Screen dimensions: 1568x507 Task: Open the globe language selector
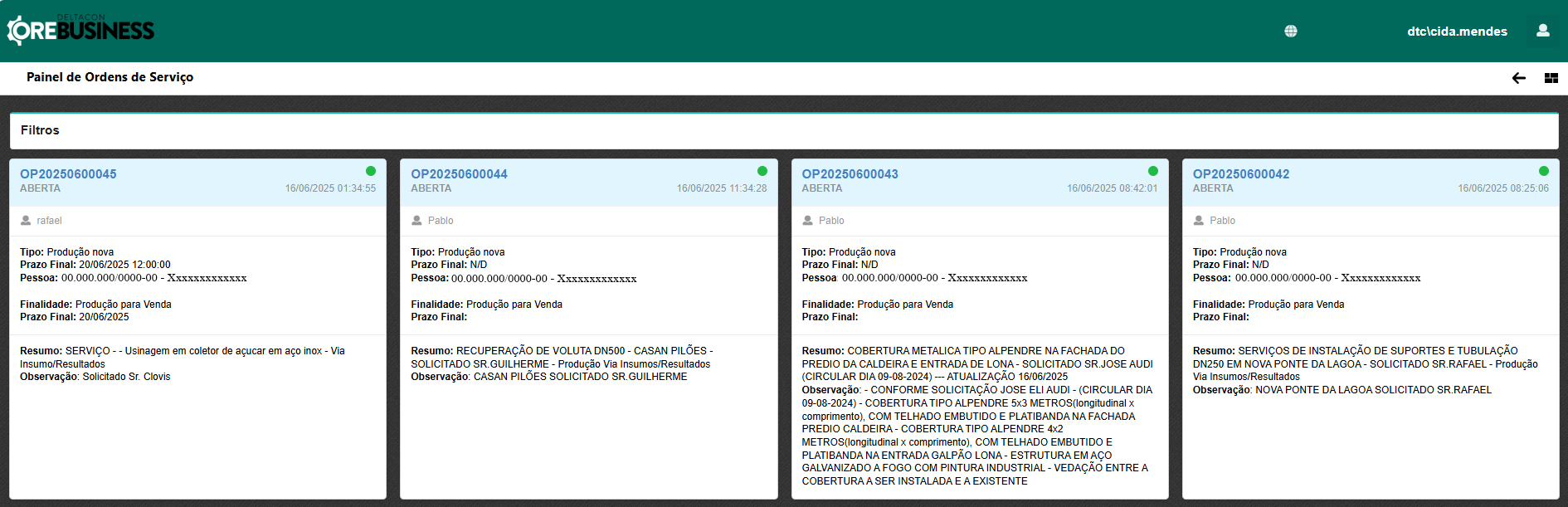1290,31
